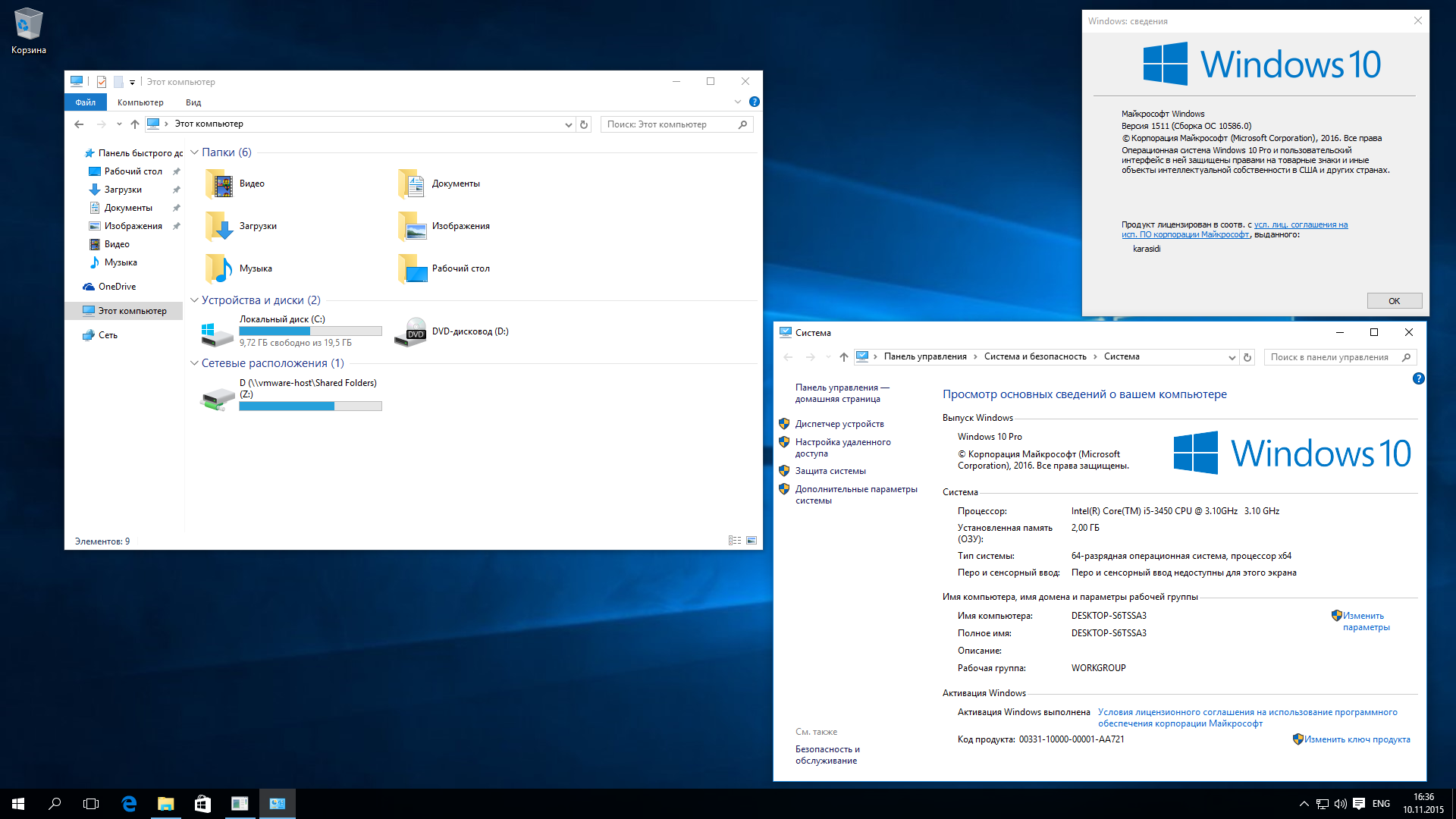1456x819 pixels.
Task: Expand the Explorer ribbon chevron
Action: [x=738, y=102]
